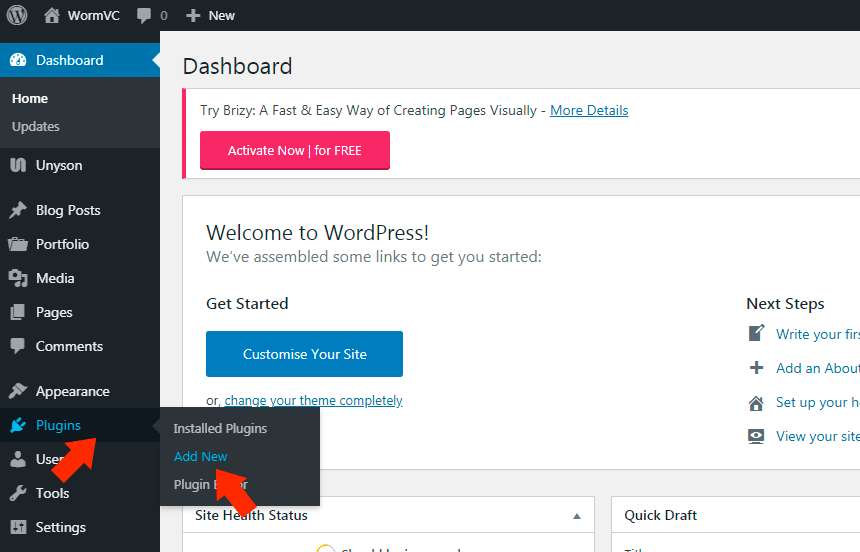The image size is (860, 552).
Task: Click Set up your homepage link
Action: 818,402
